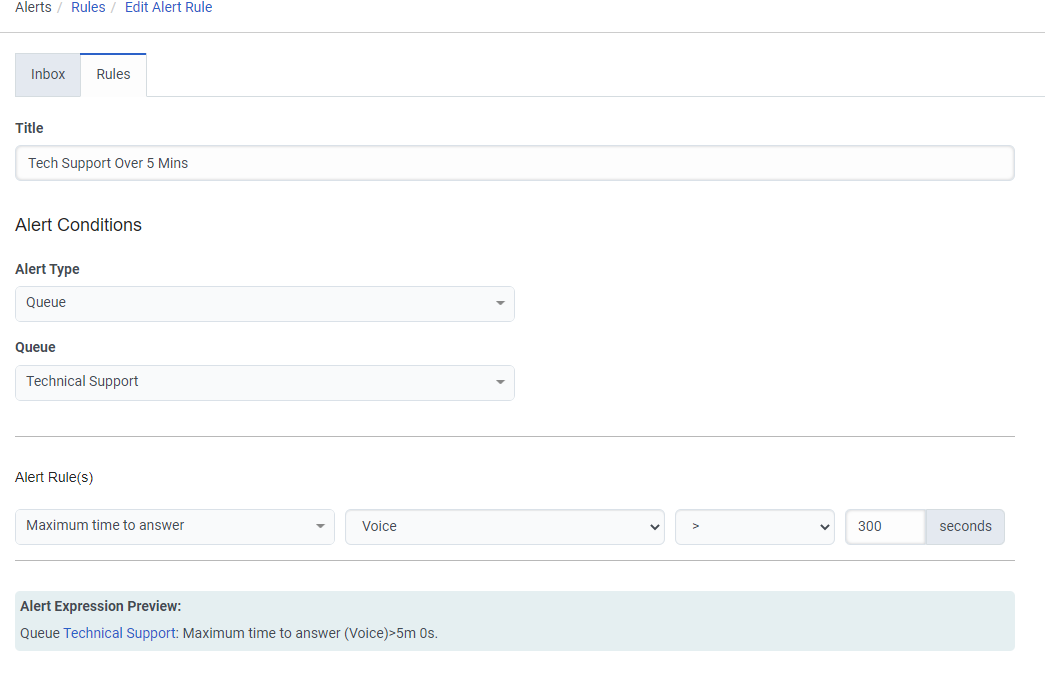The width and height of the screenshot is (1045, 680).
Task: Click the Rules breadcrumb link
Action: [x=88, y=7]
